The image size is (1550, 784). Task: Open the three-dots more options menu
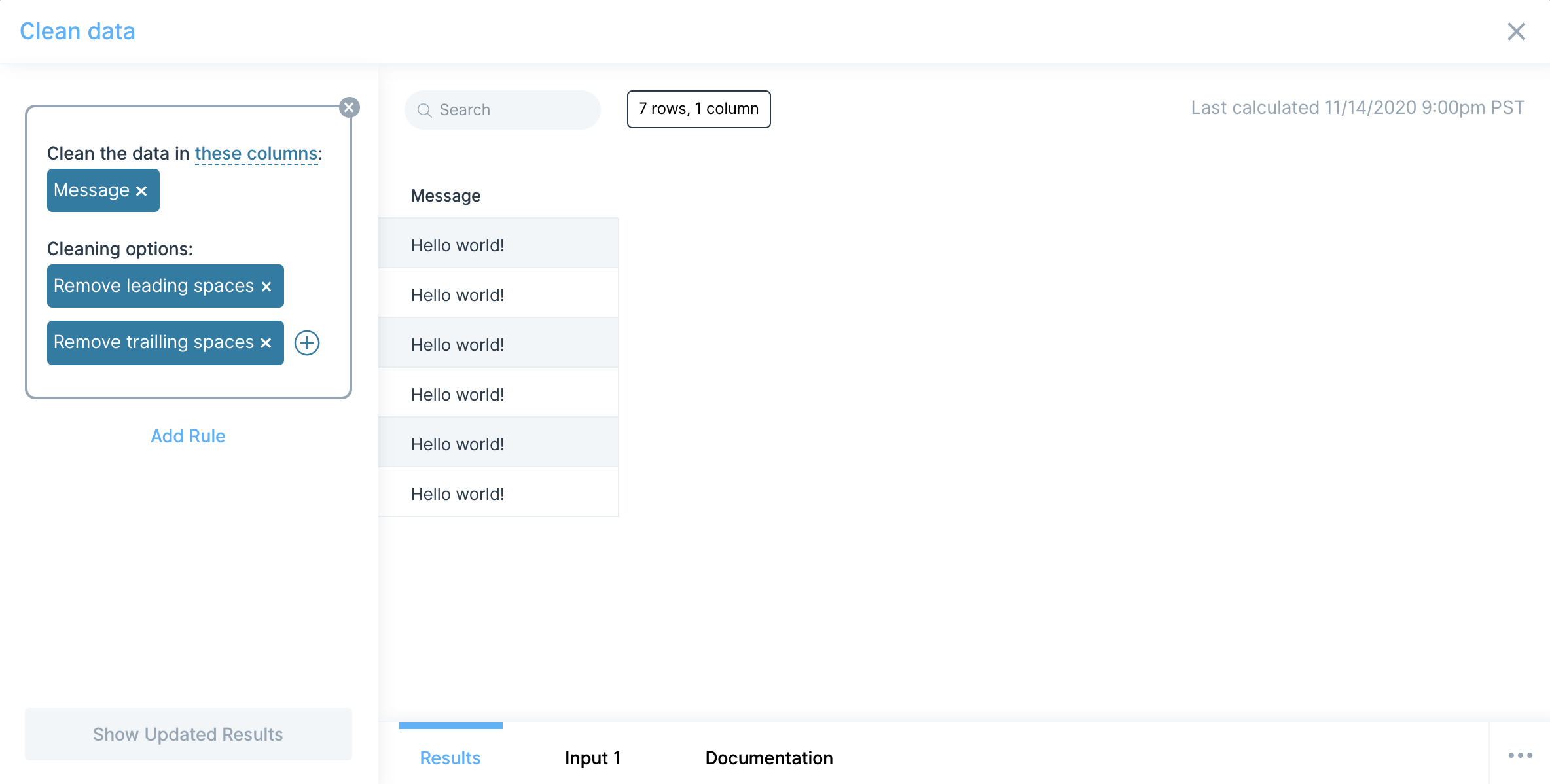(1520, 755)
